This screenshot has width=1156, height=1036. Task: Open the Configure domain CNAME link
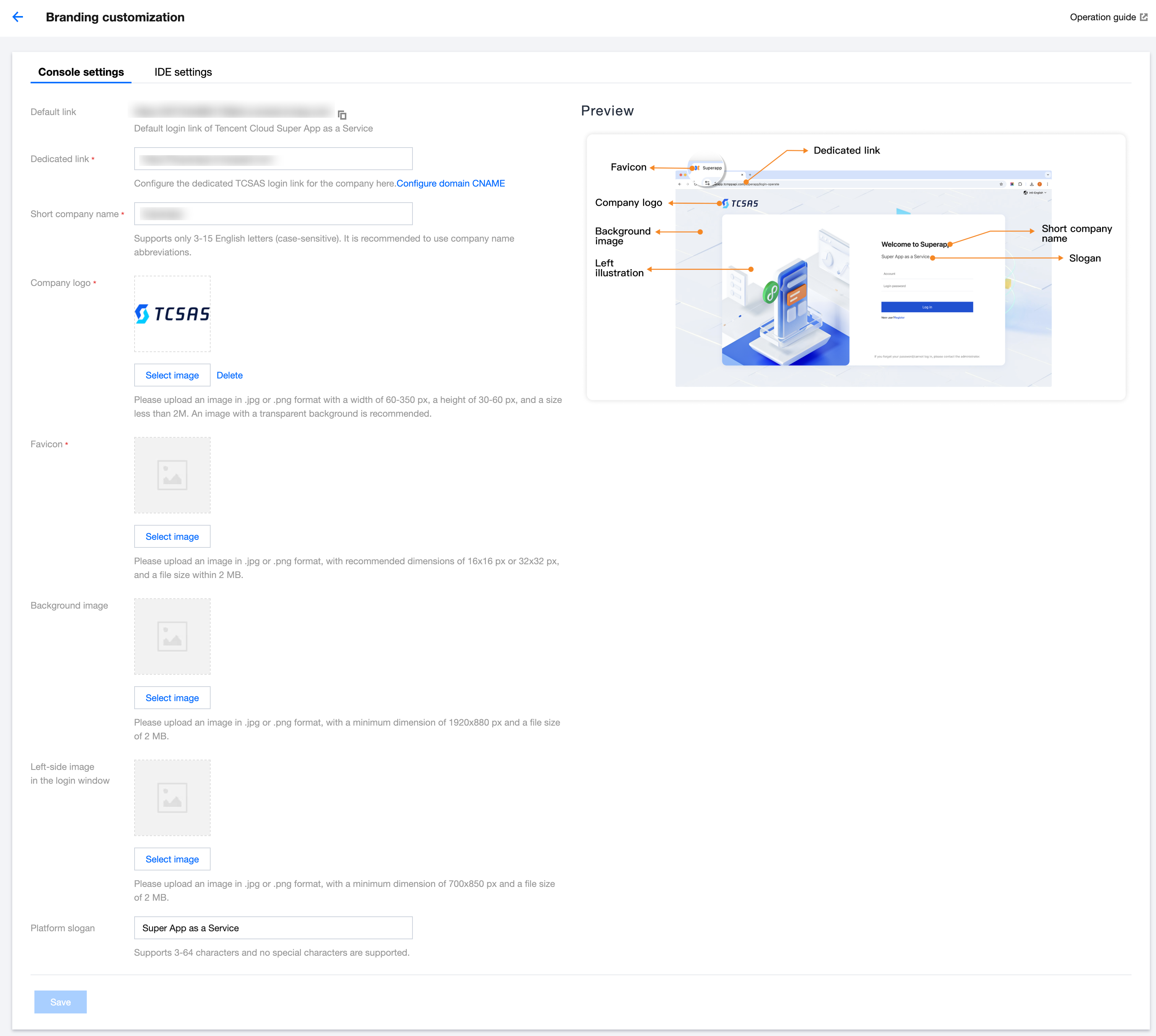pyautogui.click(x=450, y=183)
